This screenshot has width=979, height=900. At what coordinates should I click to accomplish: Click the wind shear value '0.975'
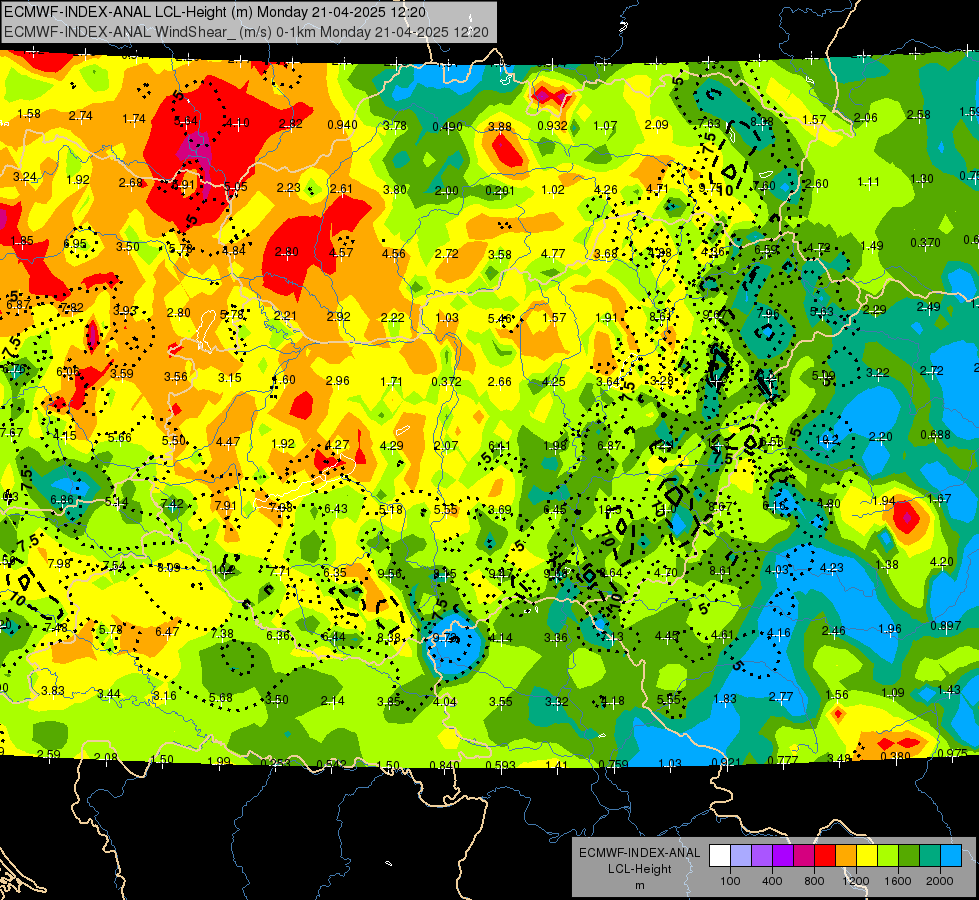(953, 753)
